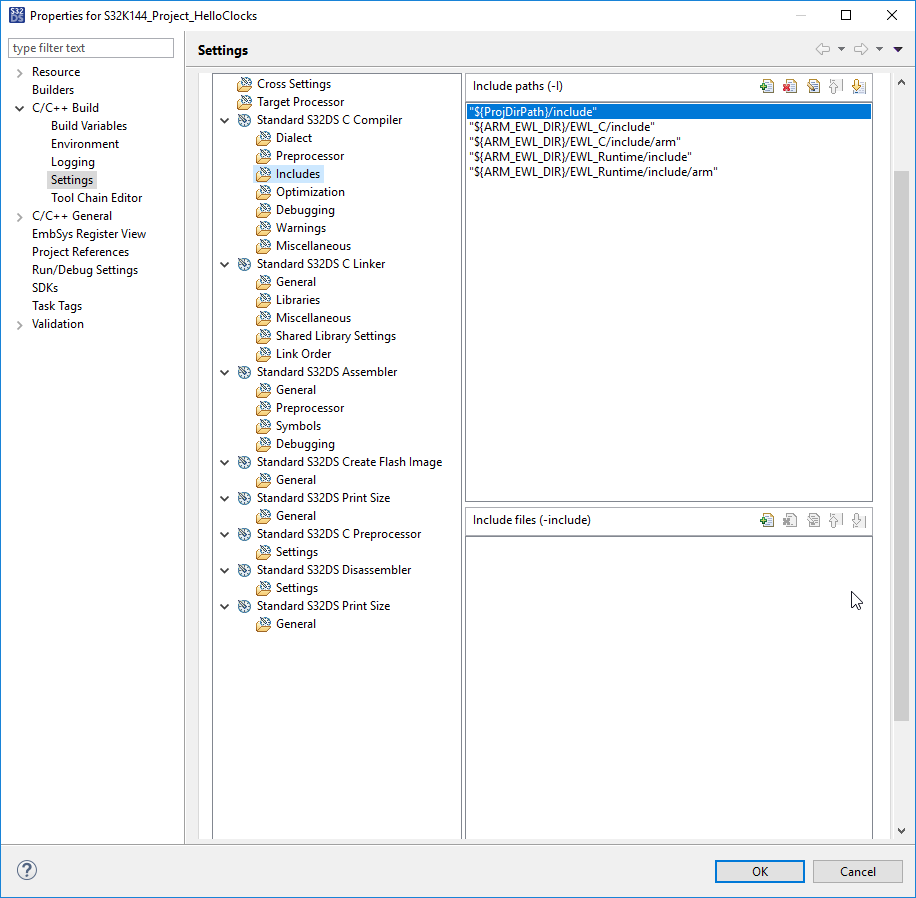916x898 pixels.
Task: Click Standard S32DS C Preprocessor tool icon
Action: 244,534
